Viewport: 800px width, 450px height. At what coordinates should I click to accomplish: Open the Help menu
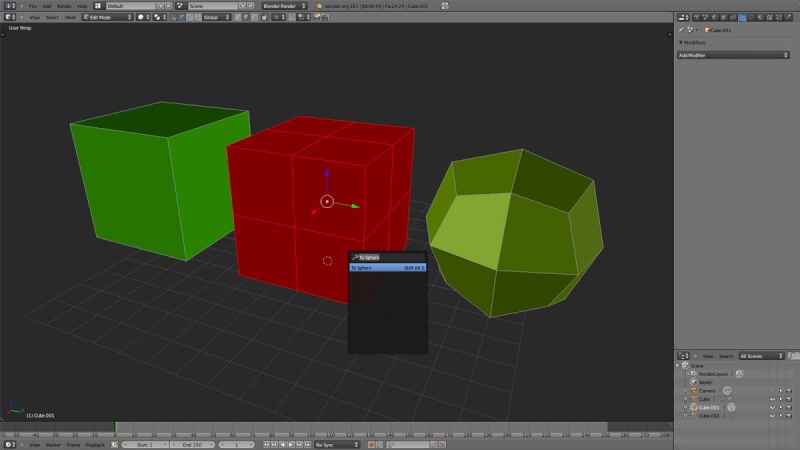tap(82, 6)
